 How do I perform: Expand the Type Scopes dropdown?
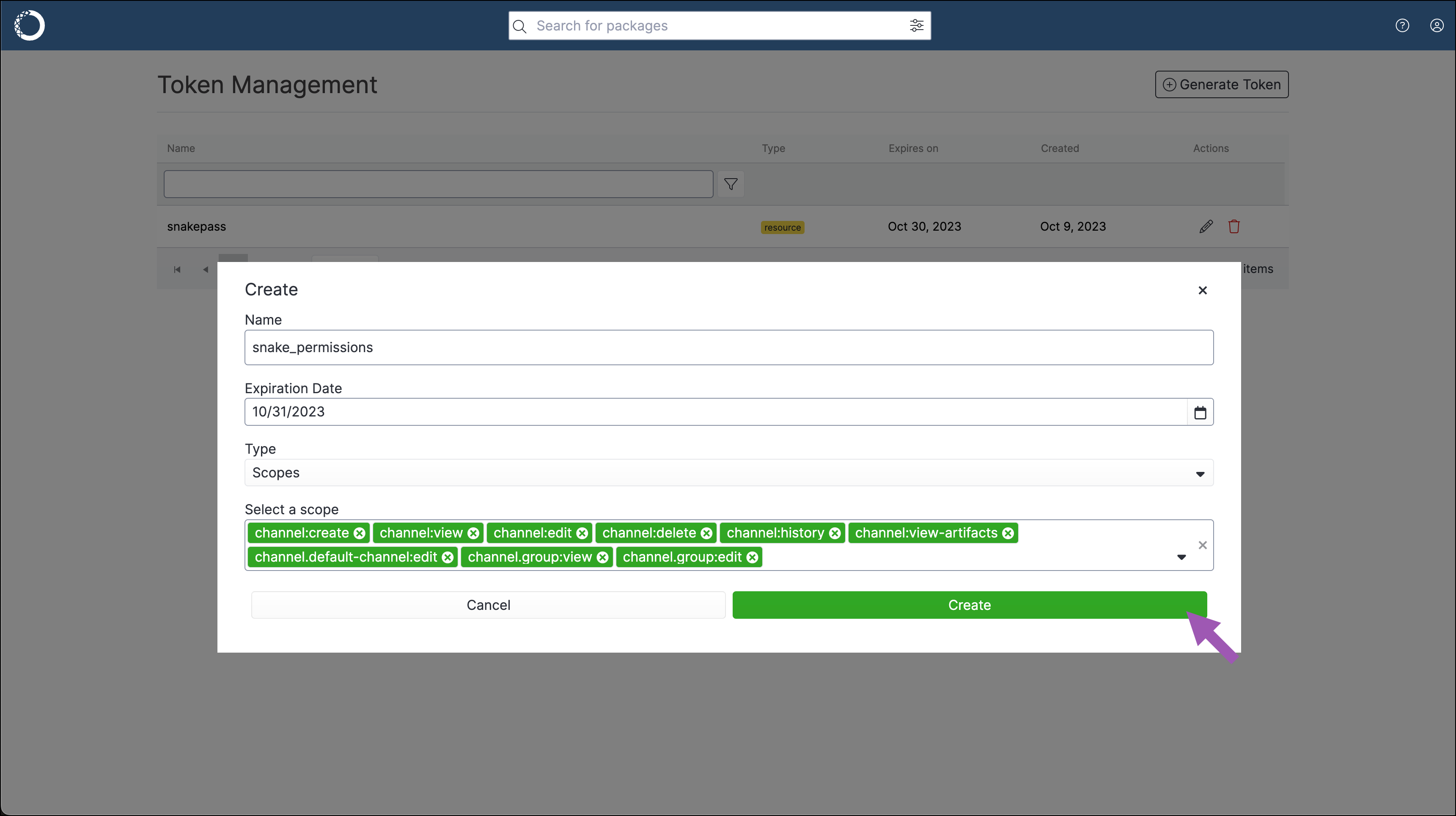coord(1199,473)
